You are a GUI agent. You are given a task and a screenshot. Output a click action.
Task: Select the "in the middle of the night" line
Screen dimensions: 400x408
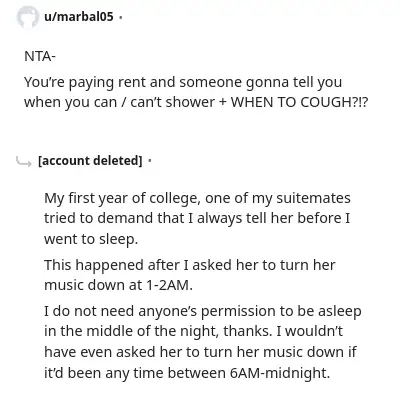click(193, 331)
